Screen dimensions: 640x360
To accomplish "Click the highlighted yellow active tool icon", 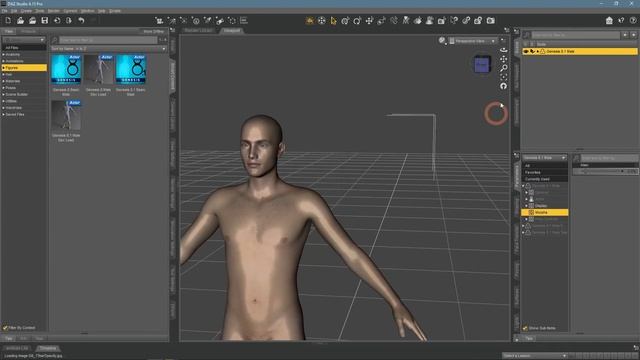I will (310, 20).
